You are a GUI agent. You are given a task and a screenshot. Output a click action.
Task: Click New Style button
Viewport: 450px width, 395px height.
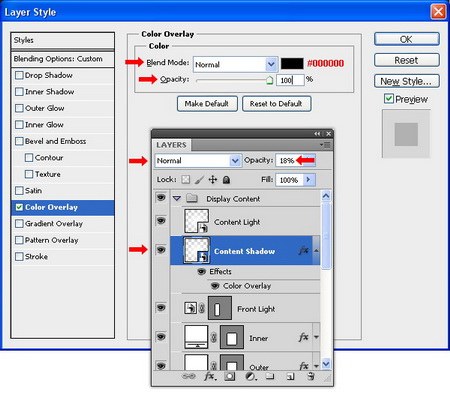(x=407, y=81)
